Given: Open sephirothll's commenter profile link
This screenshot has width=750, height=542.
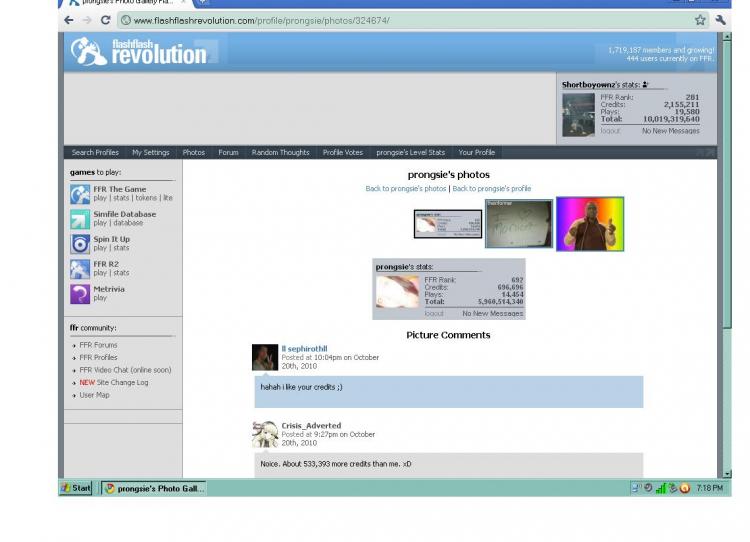Looking at the screenshot, I should pyautogui.click(x=304, y=349).
